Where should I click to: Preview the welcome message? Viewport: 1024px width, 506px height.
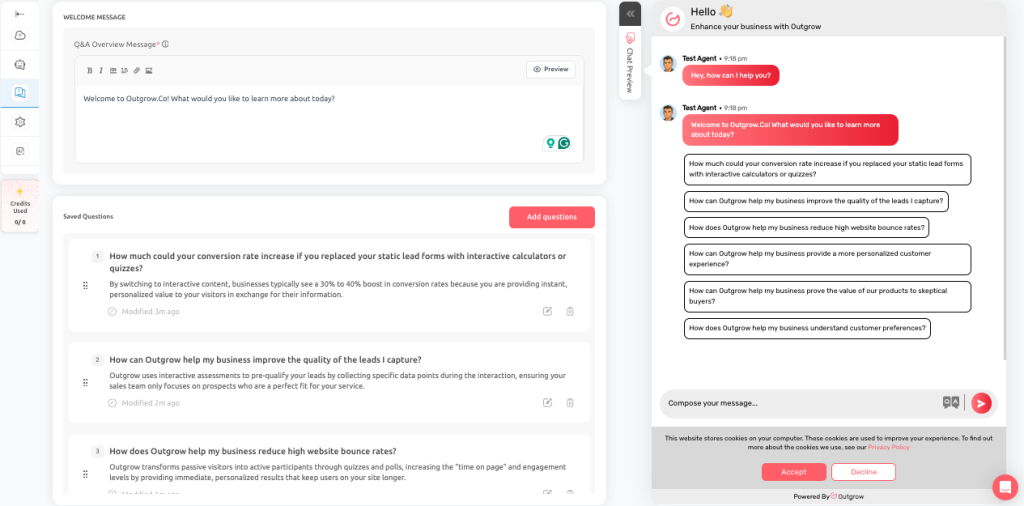point(551,69)
